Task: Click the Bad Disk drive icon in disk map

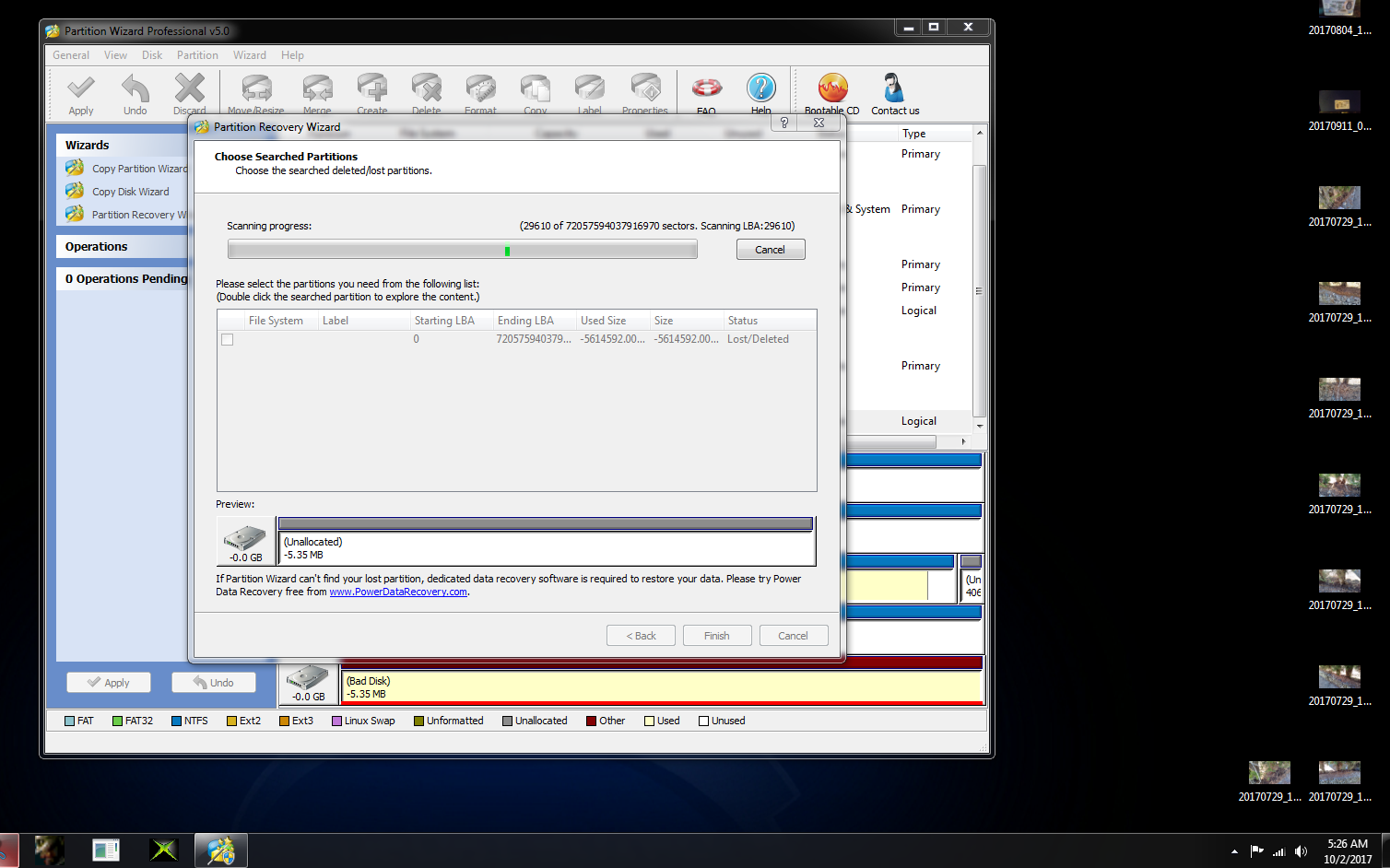Action: [308, 679]
